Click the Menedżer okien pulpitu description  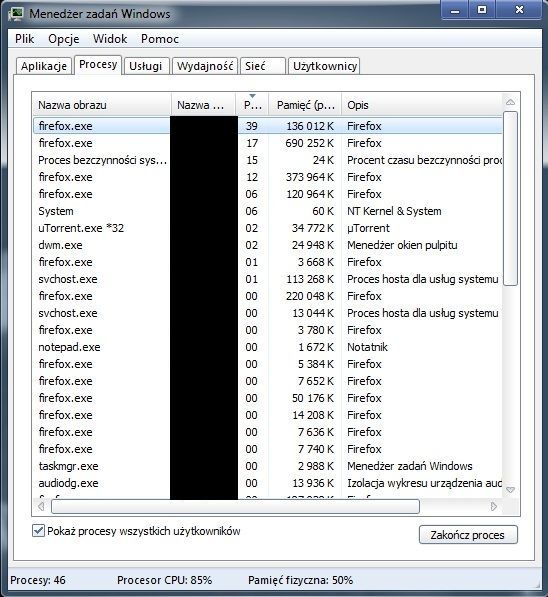coord(402,245)
